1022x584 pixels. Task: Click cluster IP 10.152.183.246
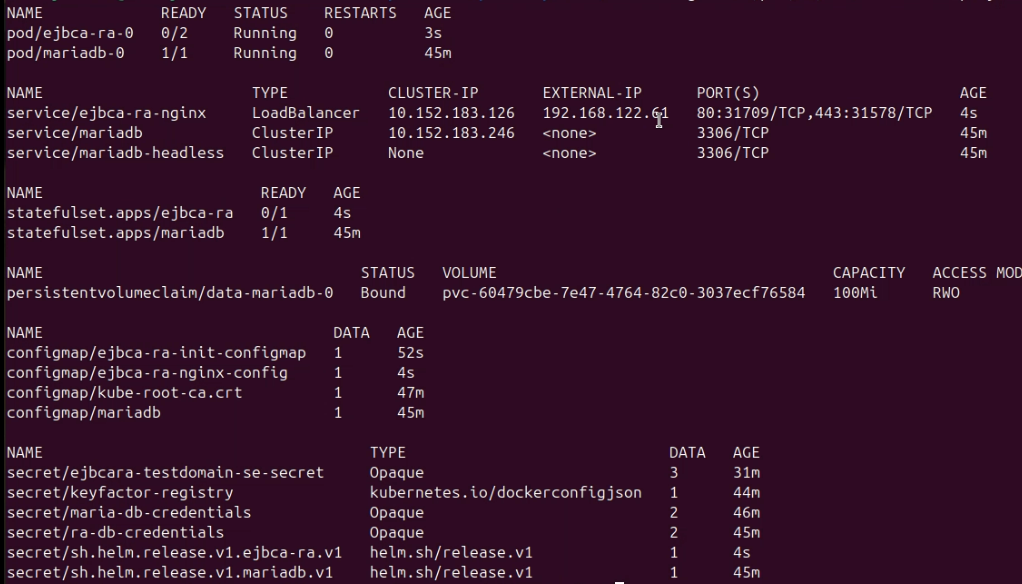[451, 133]
